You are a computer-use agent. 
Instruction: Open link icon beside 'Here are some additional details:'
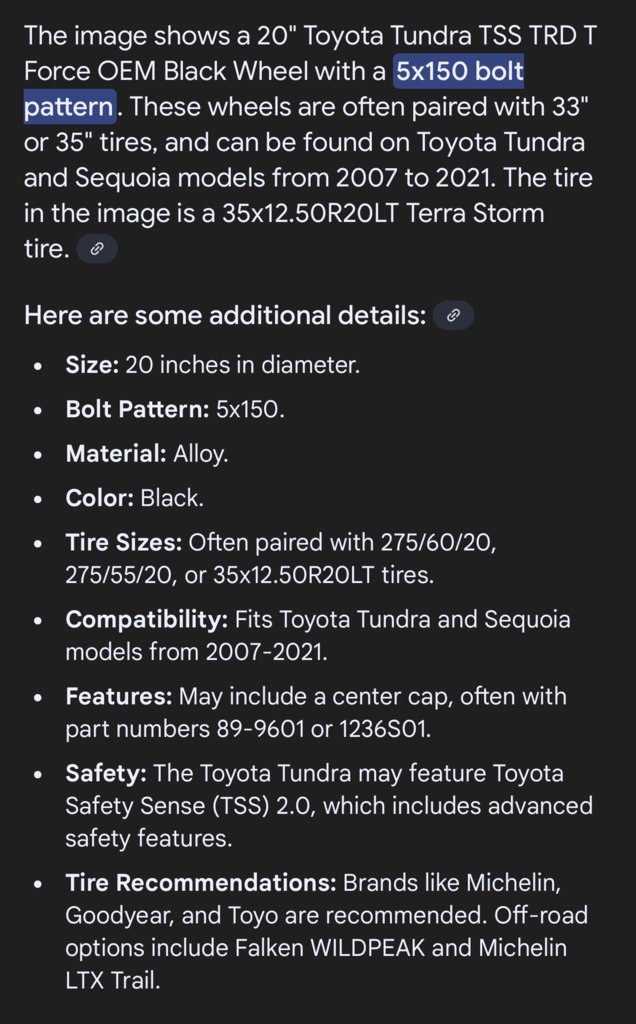point(453,315)
